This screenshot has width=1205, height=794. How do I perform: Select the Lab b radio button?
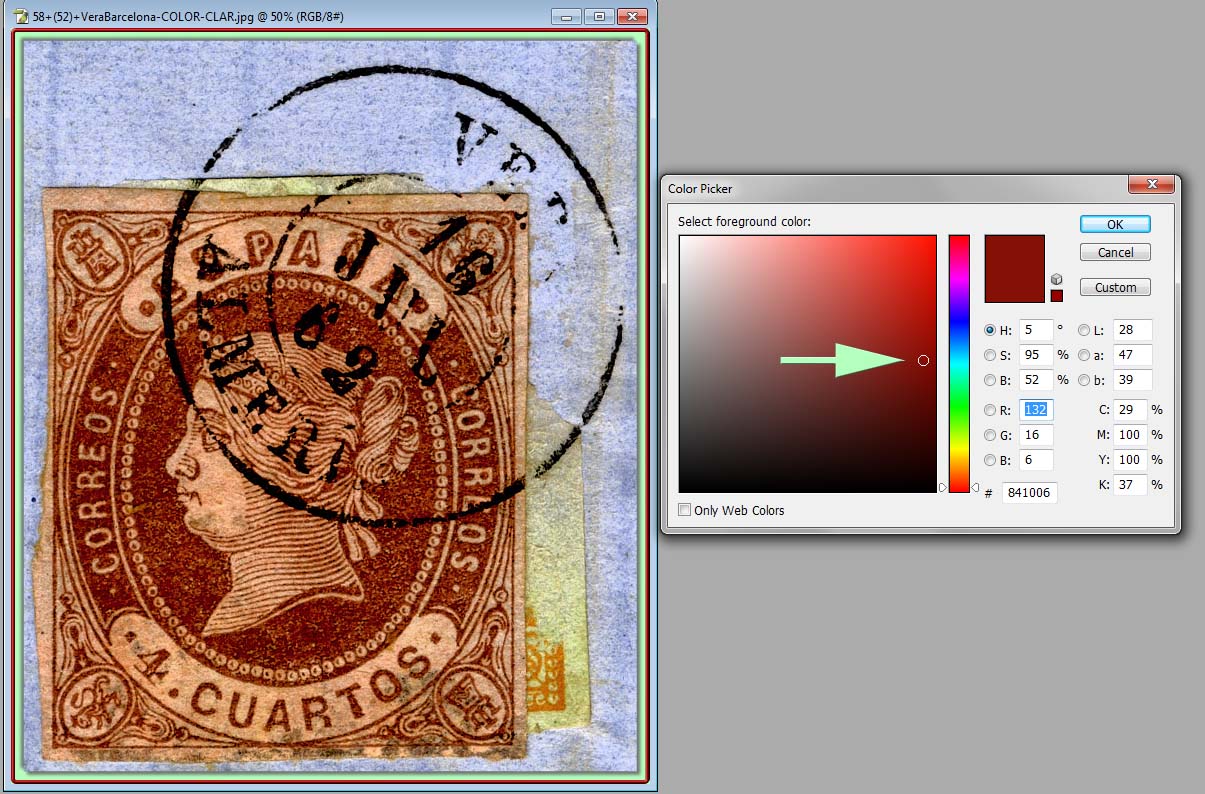[x=1084, y=380]
